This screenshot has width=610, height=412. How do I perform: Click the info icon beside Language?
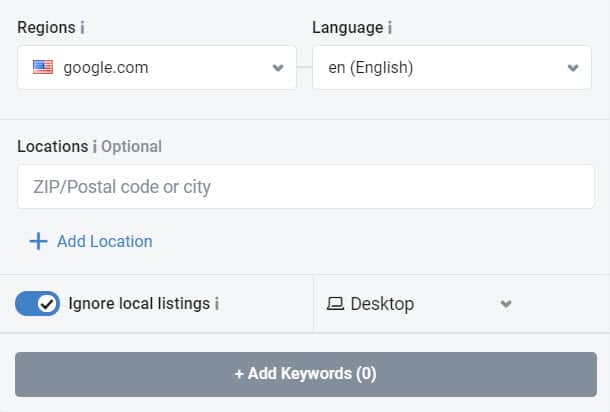click(390, 28)
